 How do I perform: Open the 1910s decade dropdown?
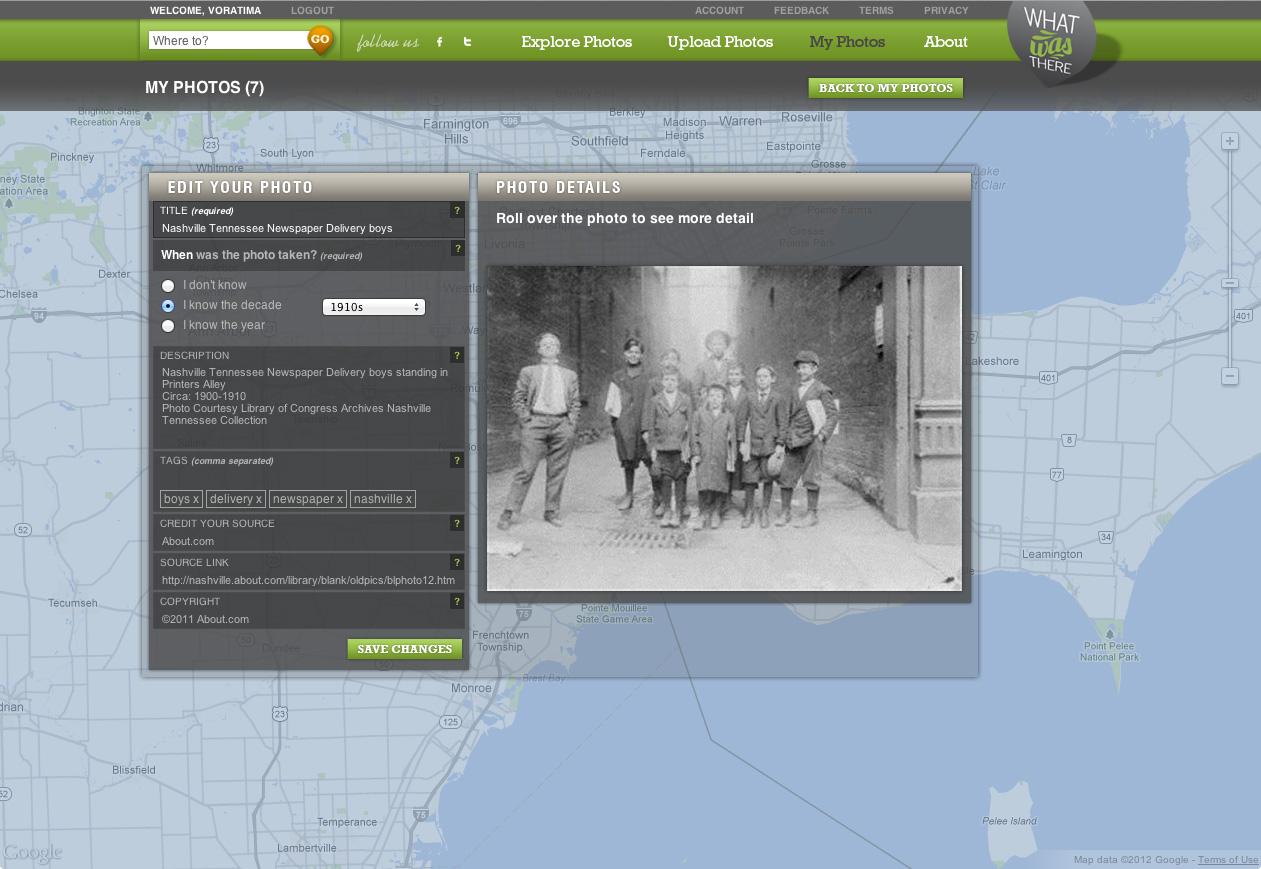(x=374, y=307)
